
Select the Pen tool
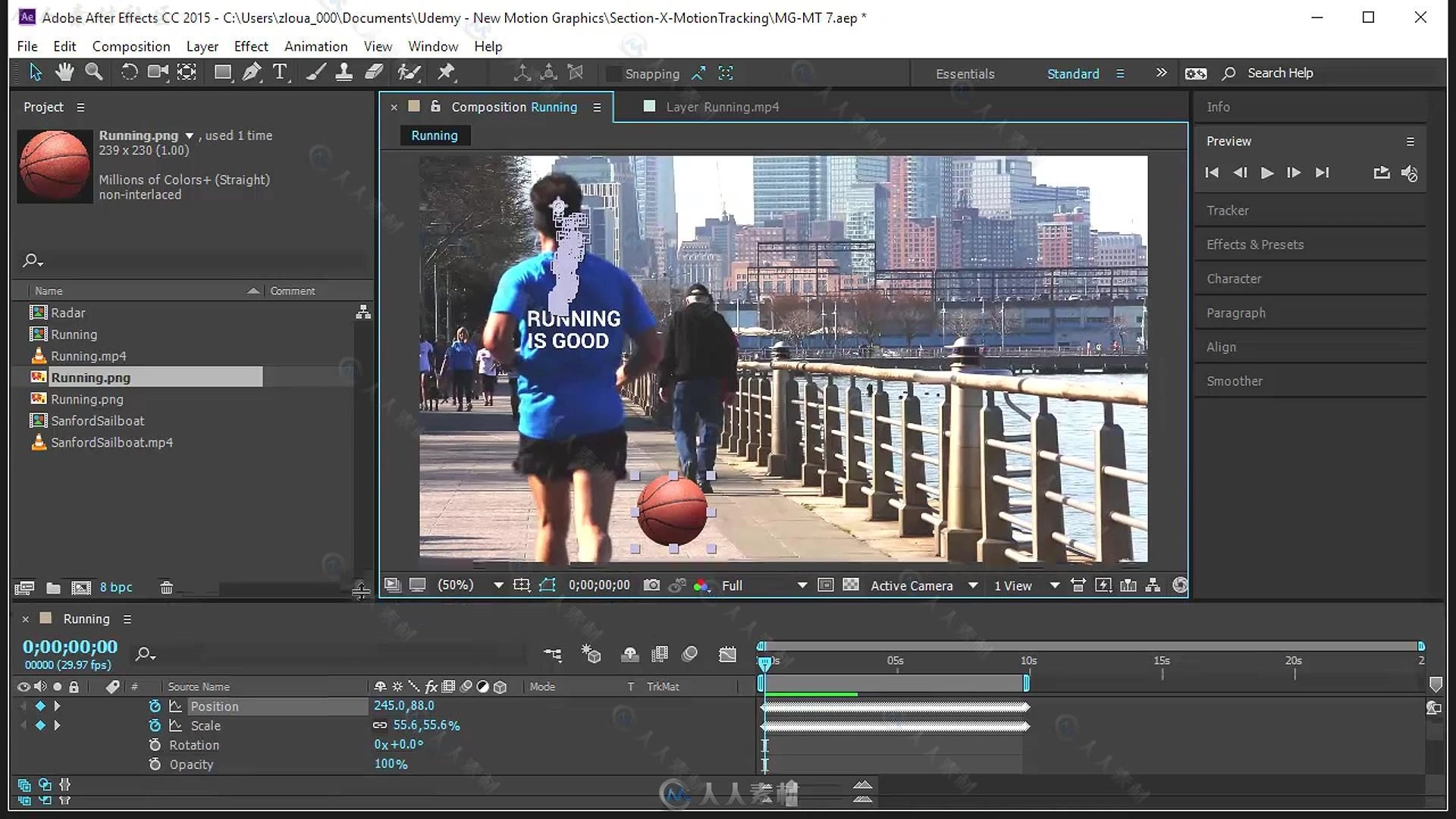click(251, 72)
